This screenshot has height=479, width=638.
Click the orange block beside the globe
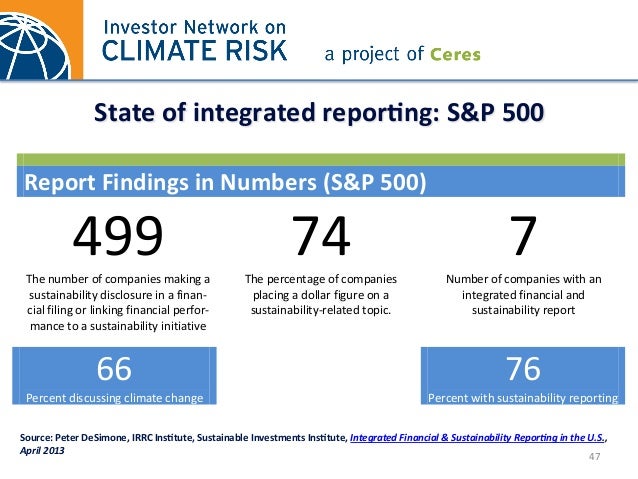(77, 39)
